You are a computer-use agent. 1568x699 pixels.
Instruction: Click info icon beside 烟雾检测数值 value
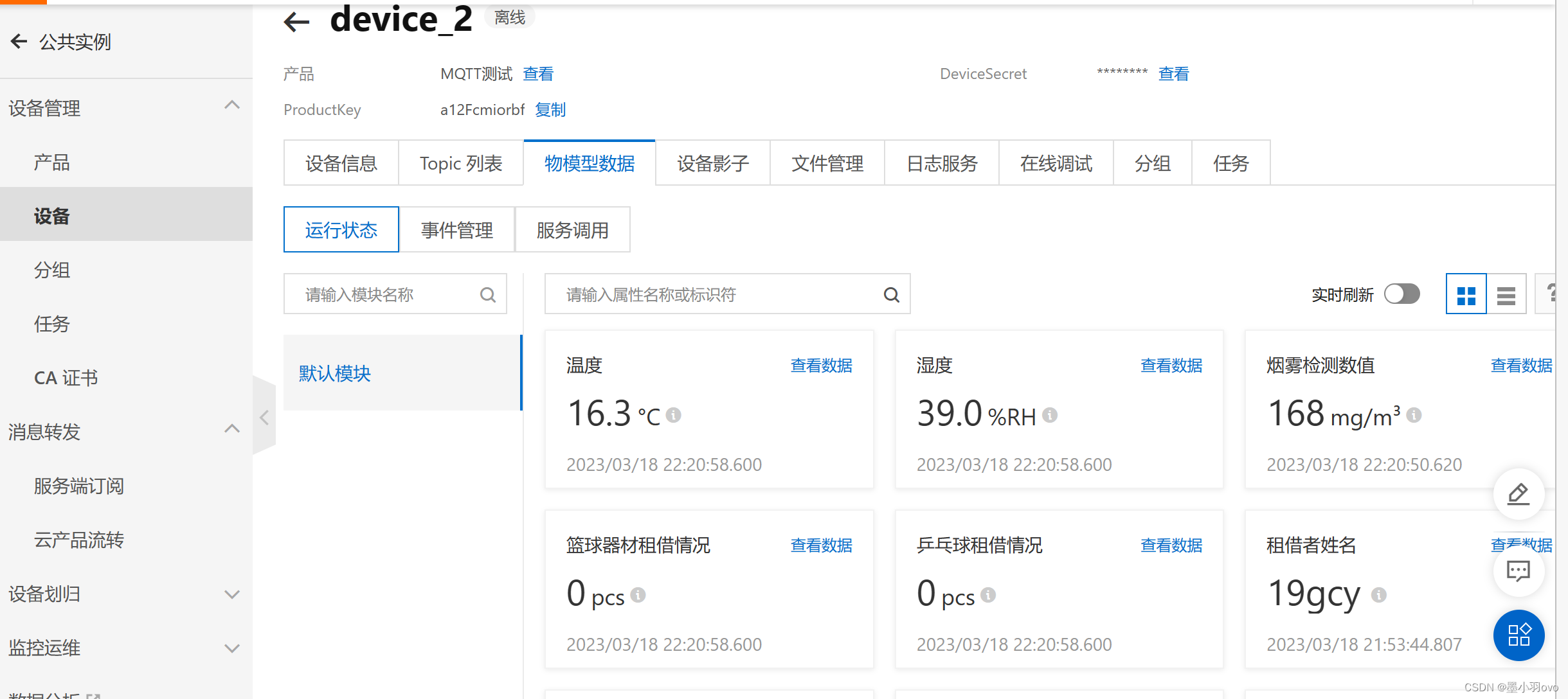coord(1414,415)
